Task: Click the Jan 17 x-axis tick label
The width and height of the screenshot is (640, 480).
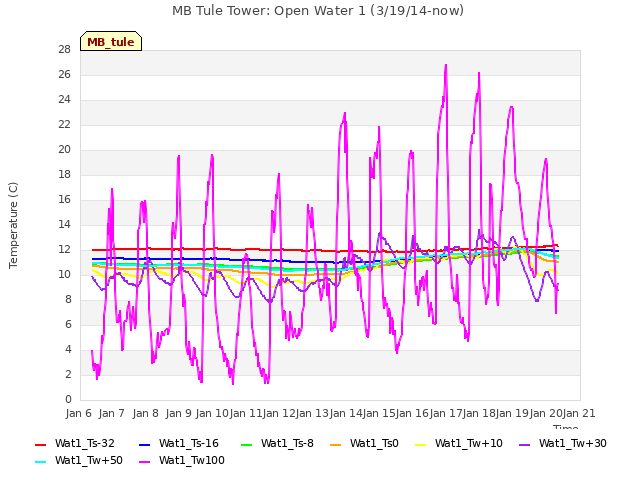Action: click(446, 413)
